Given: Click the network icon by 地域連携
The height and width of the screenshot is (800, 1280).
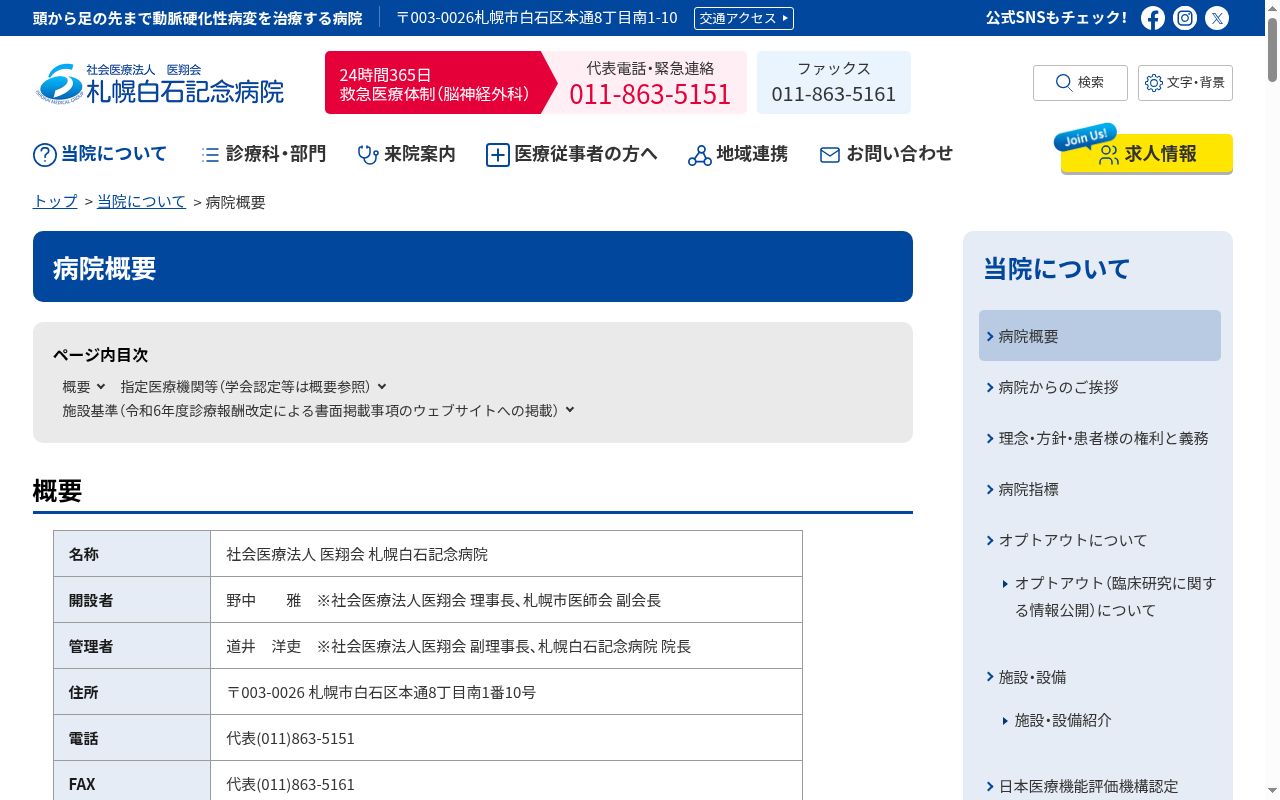Looking at the screenshot, I should tap(699, 155).
